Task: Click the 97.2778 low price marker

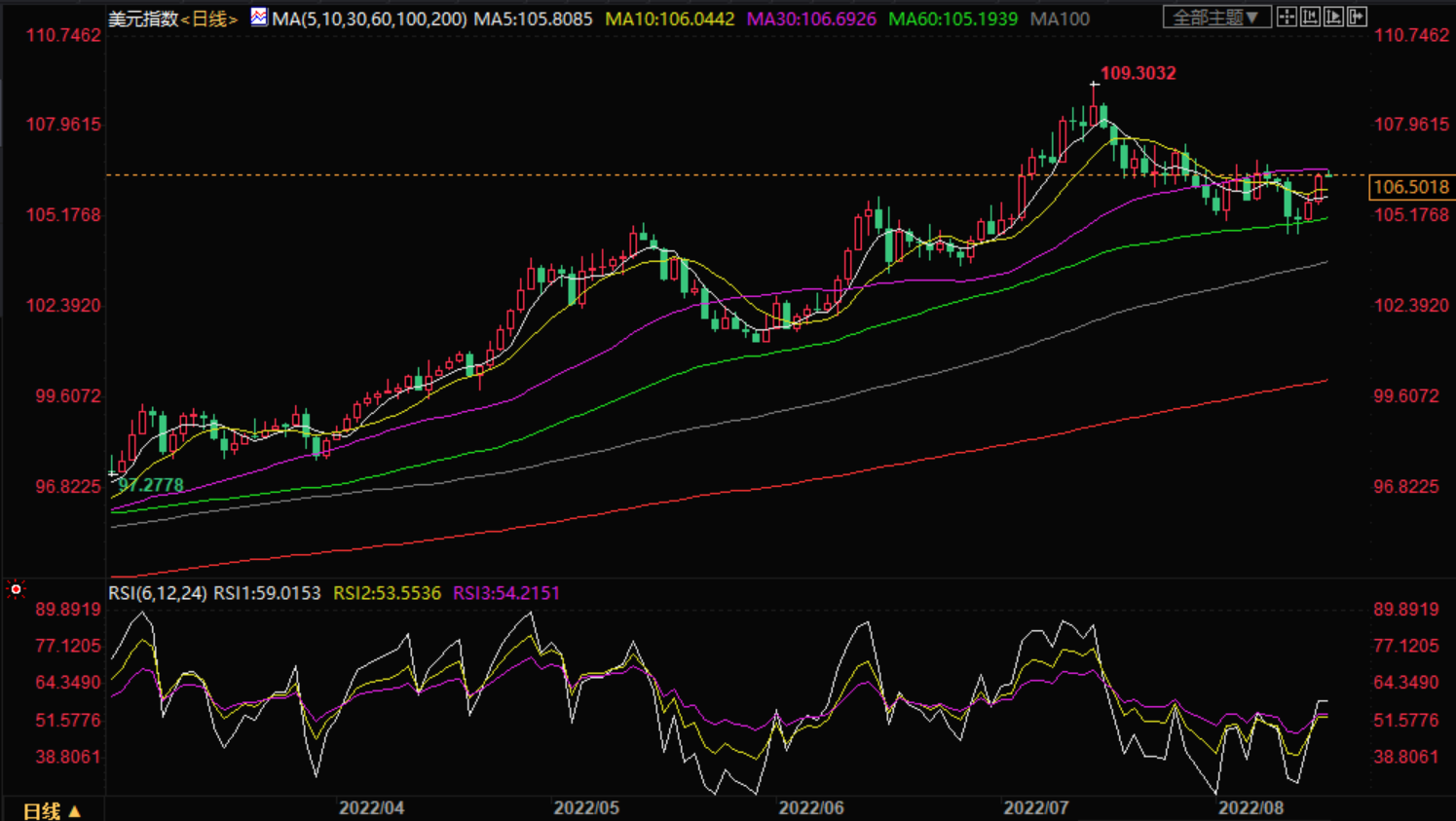Action: tap(151, 485)
